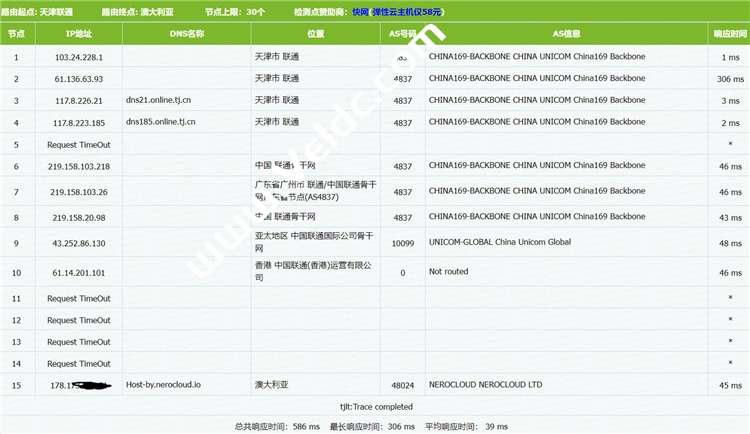
Task: Click the IP地址 column header
Action: coord(78,33)
